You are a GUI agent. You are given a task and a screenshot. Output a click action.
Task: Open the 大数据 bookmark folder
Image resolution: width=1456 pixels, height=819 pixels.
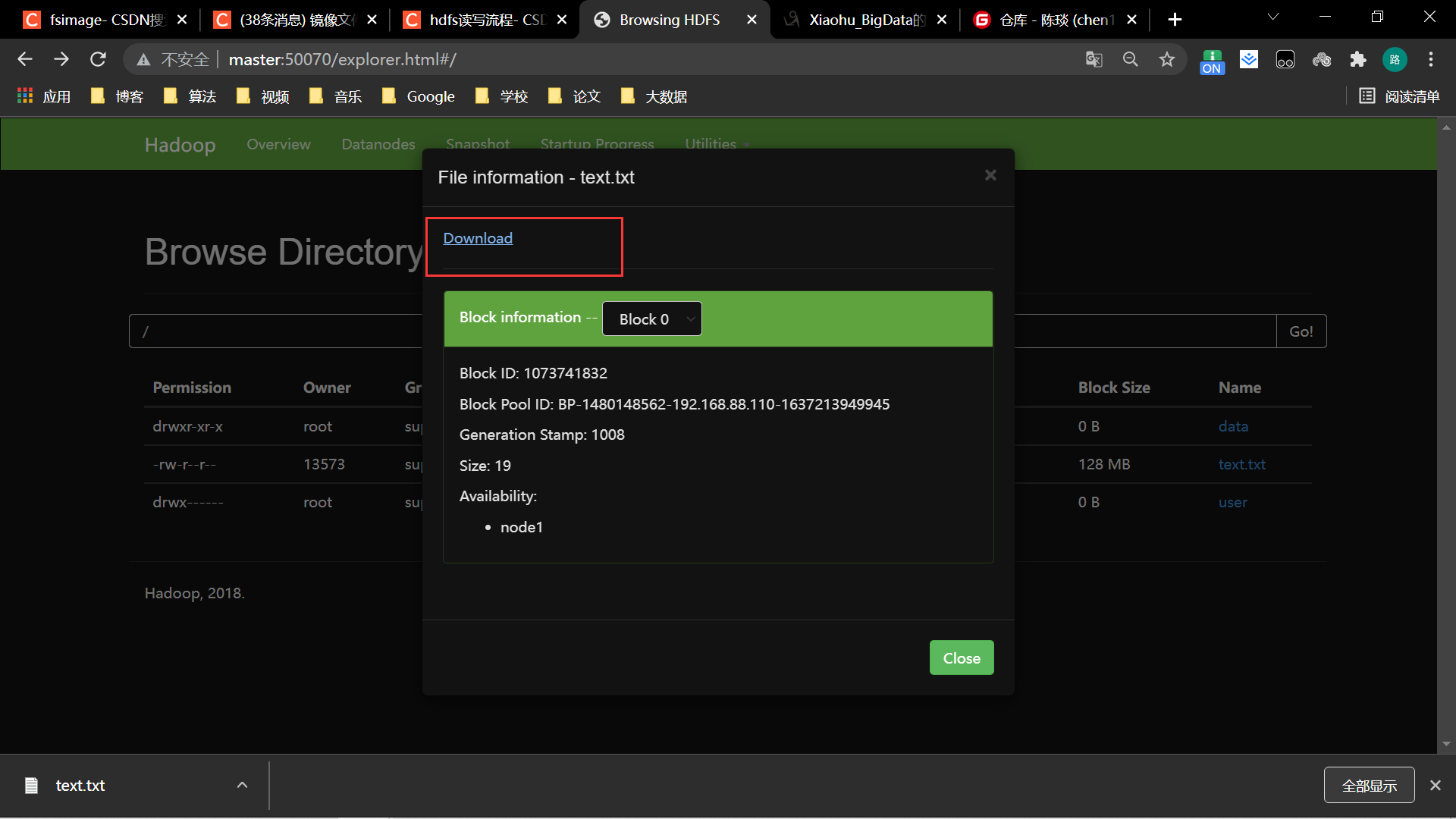click(x=654, y=96)
